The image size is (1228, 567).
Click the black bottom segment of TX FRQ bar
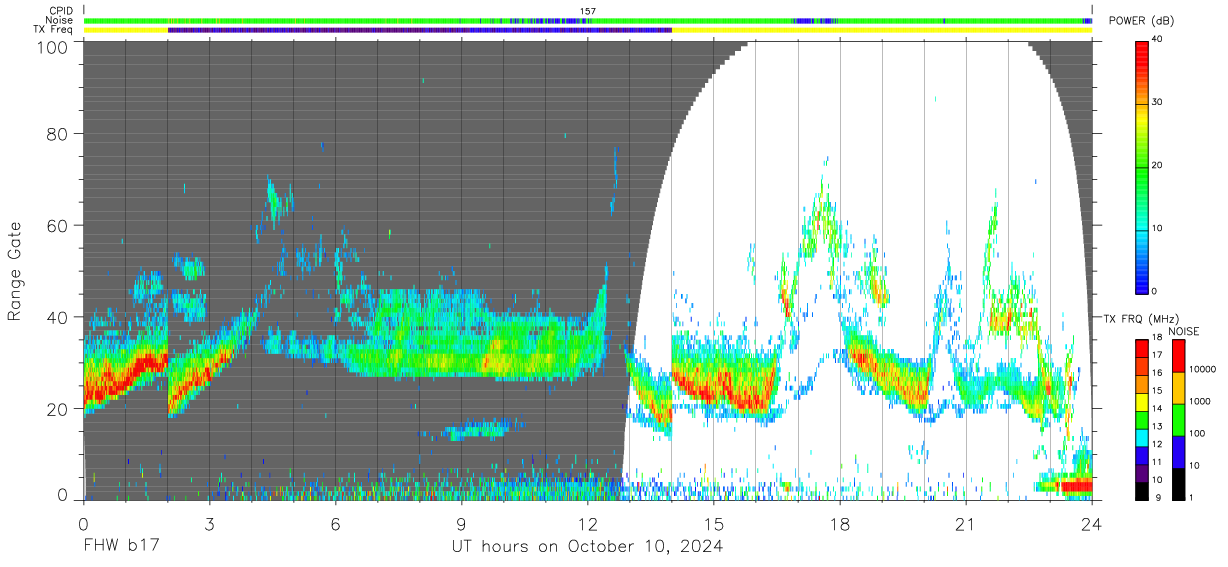coord(1142,489)
